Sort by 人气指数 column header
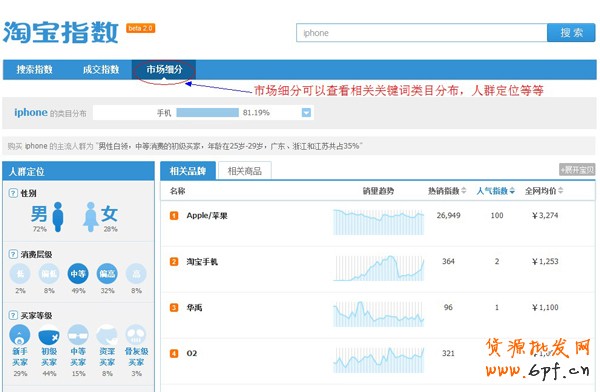 [x=496, y=191]
